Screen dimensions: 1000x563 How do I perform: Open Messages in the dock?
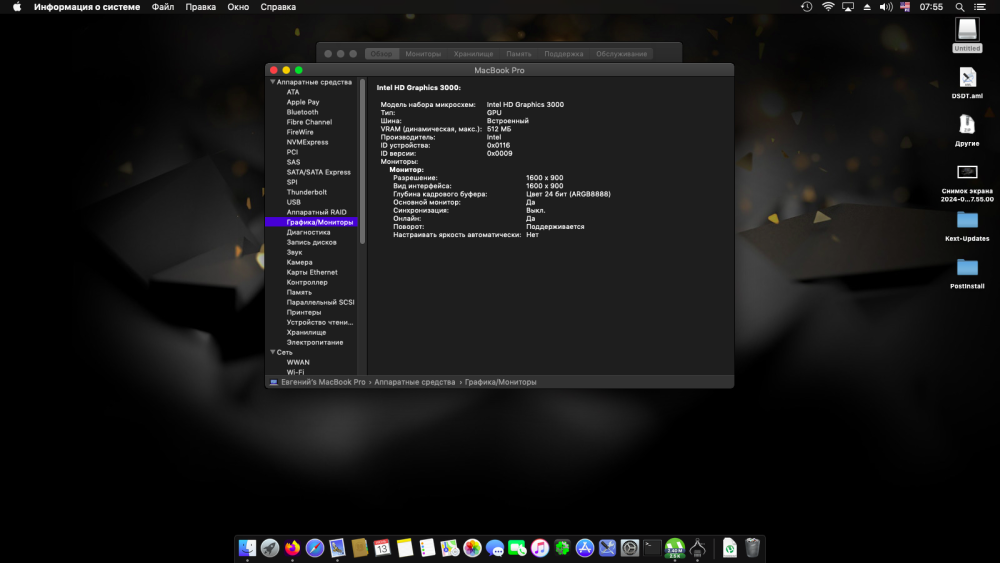pos(495,548)
